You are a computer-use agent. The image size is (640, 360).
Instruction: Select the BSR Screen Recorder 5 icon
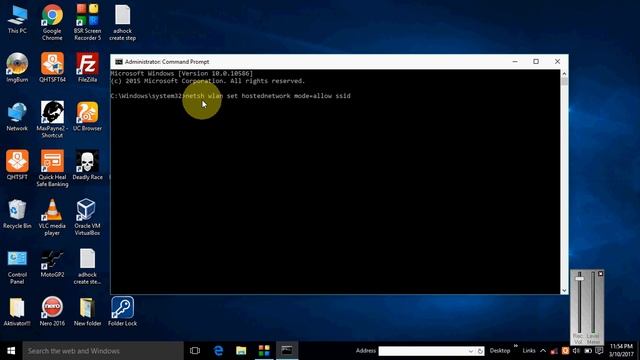click(x=87, y=22)
